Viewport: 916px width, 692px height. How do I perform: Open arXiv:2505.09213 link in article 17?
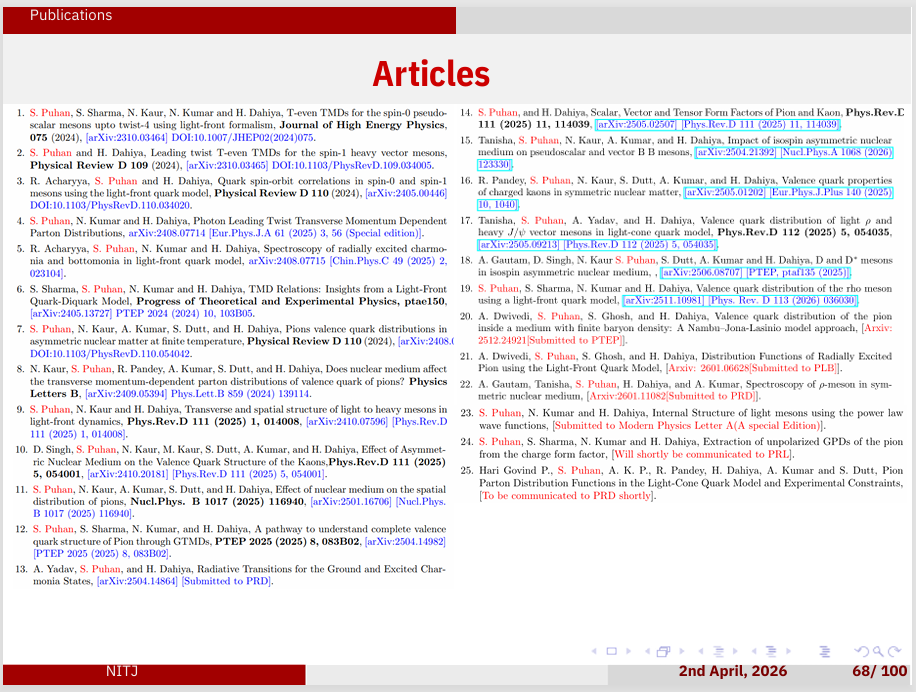[519, 244]
